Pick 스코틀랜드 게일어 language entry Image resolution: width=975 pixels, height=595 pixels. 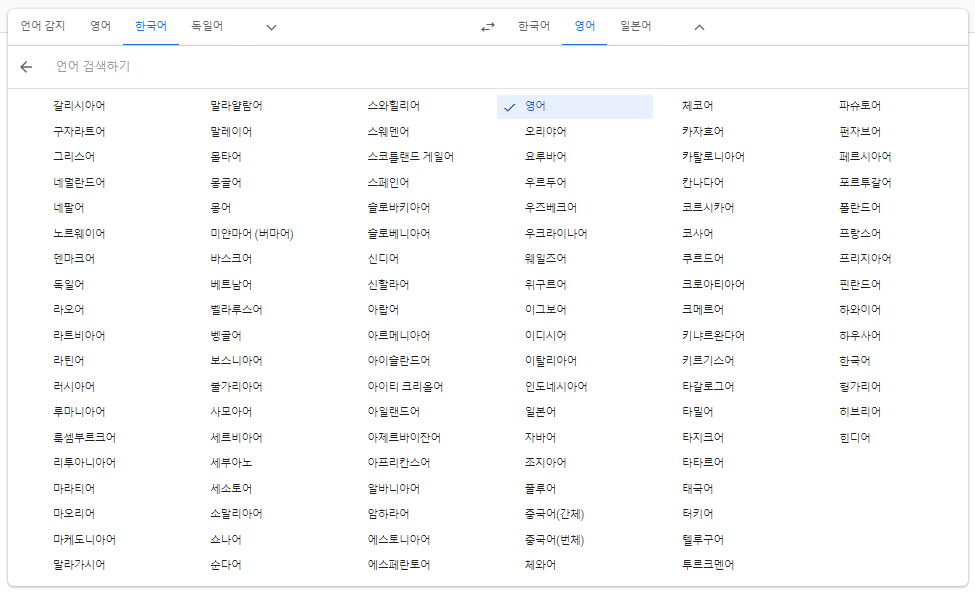coord(410,157)
